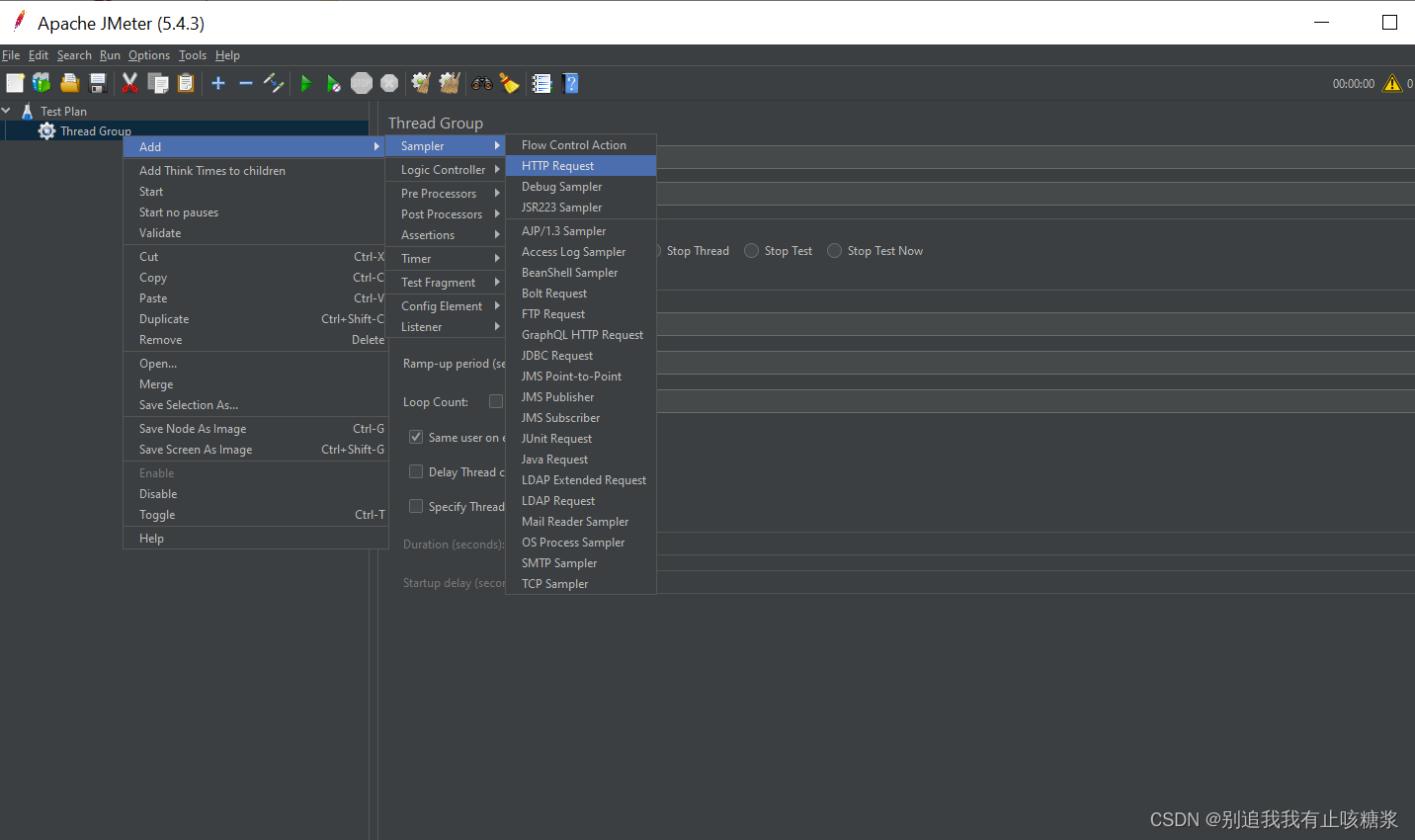Image resolution: width=1415 pixels, height=840 pixels.
Task: Choose JUnit Request sampler
Action: tap(581, 438)
